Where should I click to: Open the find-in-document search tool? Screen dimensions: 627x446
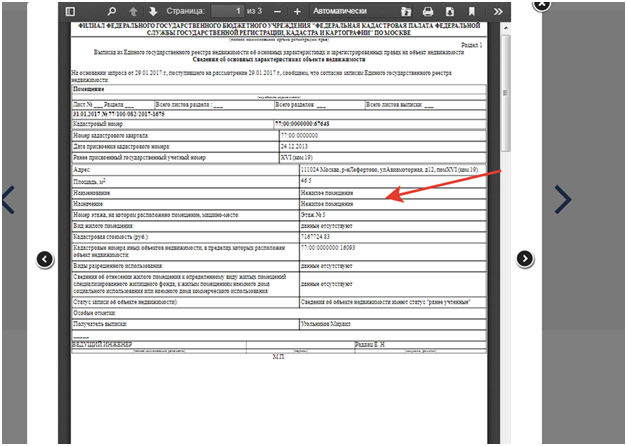click(112, 11)
